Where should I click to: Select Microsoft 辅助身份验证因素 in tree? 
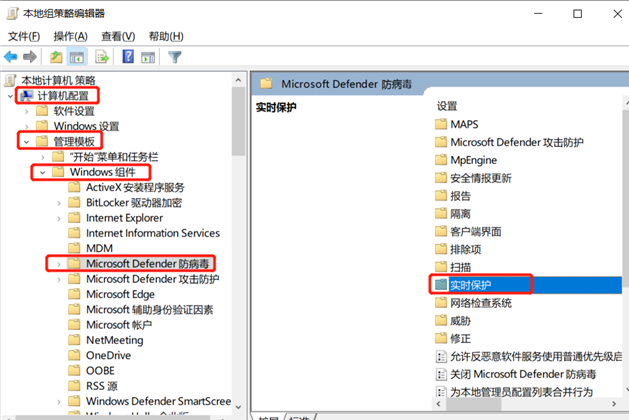click(x=150, y=310)
